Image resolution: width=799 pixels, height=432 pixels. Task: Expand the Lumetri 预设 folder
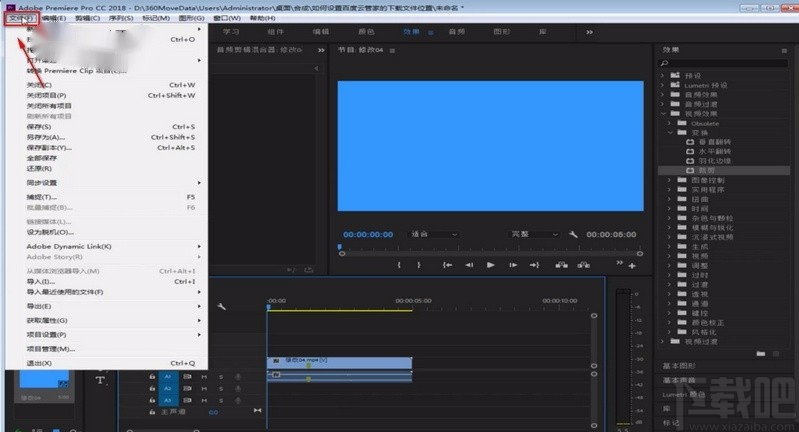tap(662, 87)
